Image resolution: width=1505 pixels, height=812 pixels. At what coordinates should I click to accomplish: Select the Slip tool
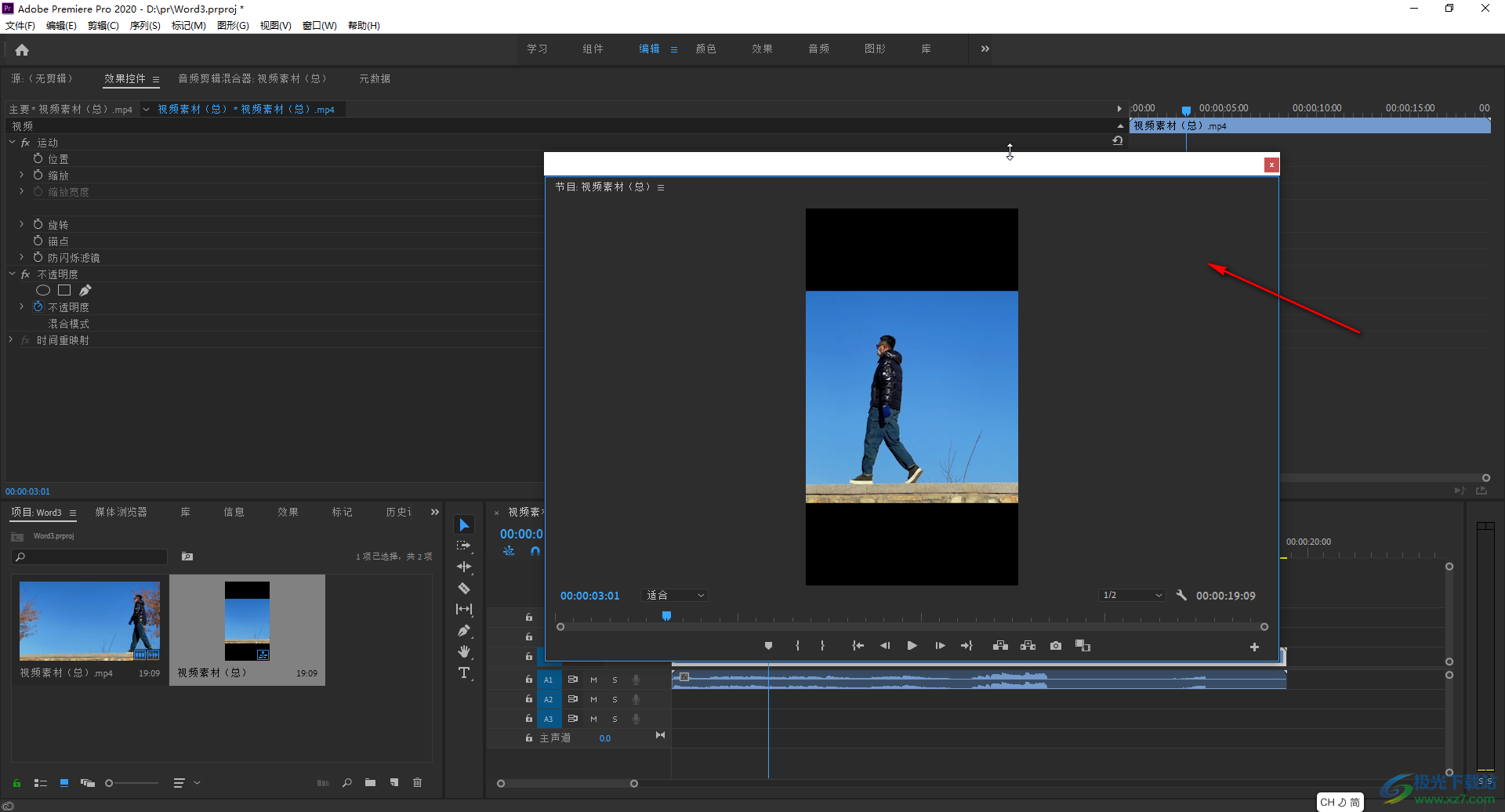[x=464, y=609]
